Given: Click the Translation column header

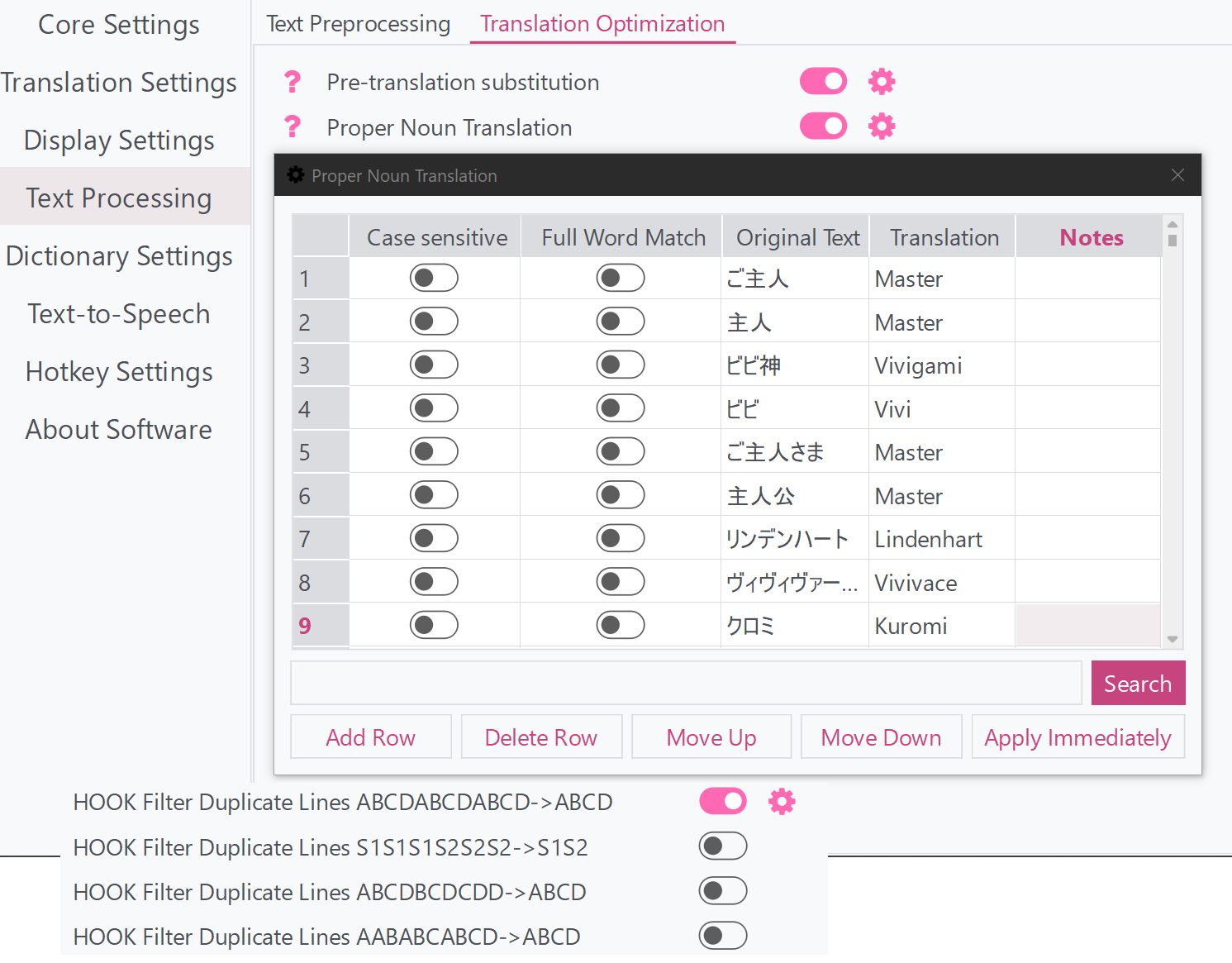Looking at the screenshot, I should point(943,237).
